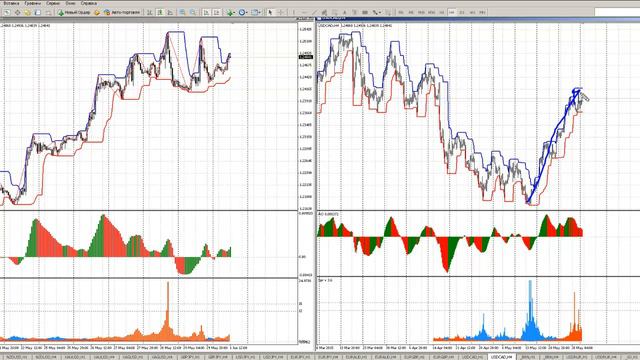
Task: Open the Navigator toolbar icon
Action: 27,13
